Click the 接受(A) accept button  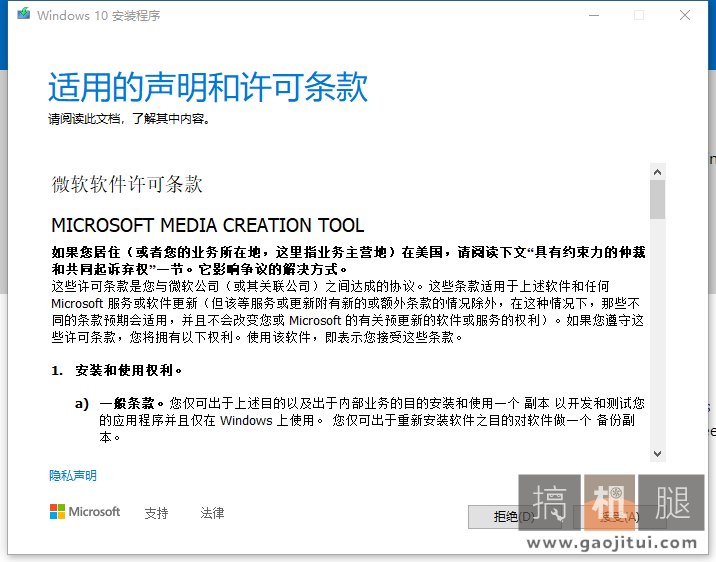[620, 517]
